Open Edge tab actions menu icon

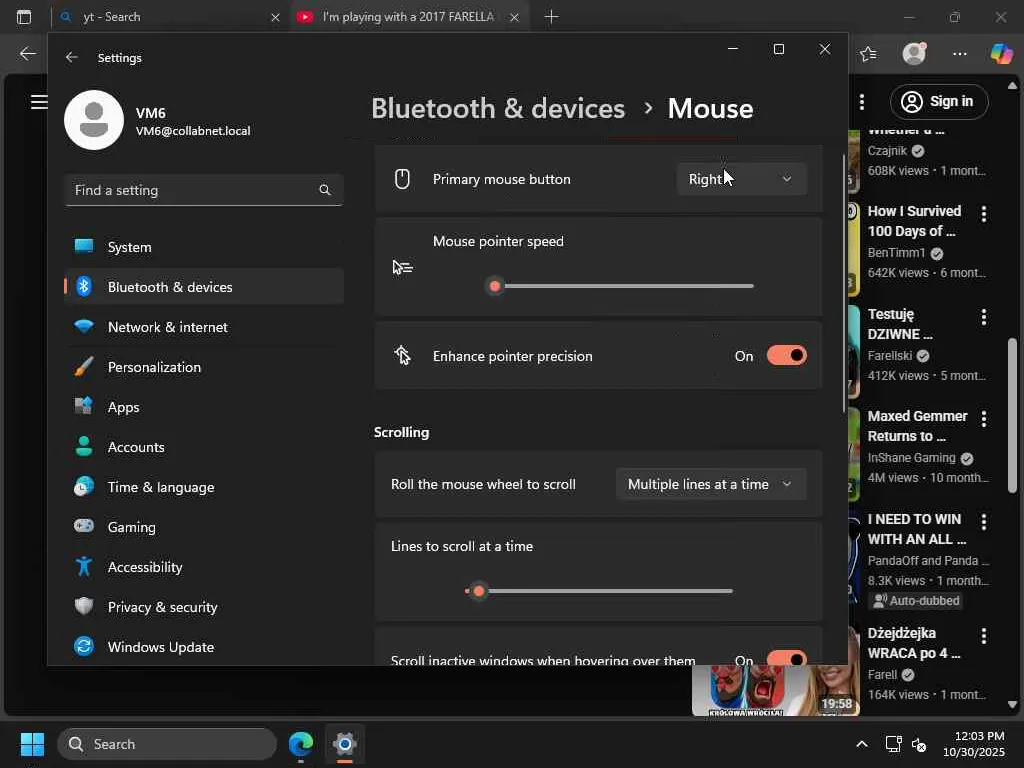[24, 17]
